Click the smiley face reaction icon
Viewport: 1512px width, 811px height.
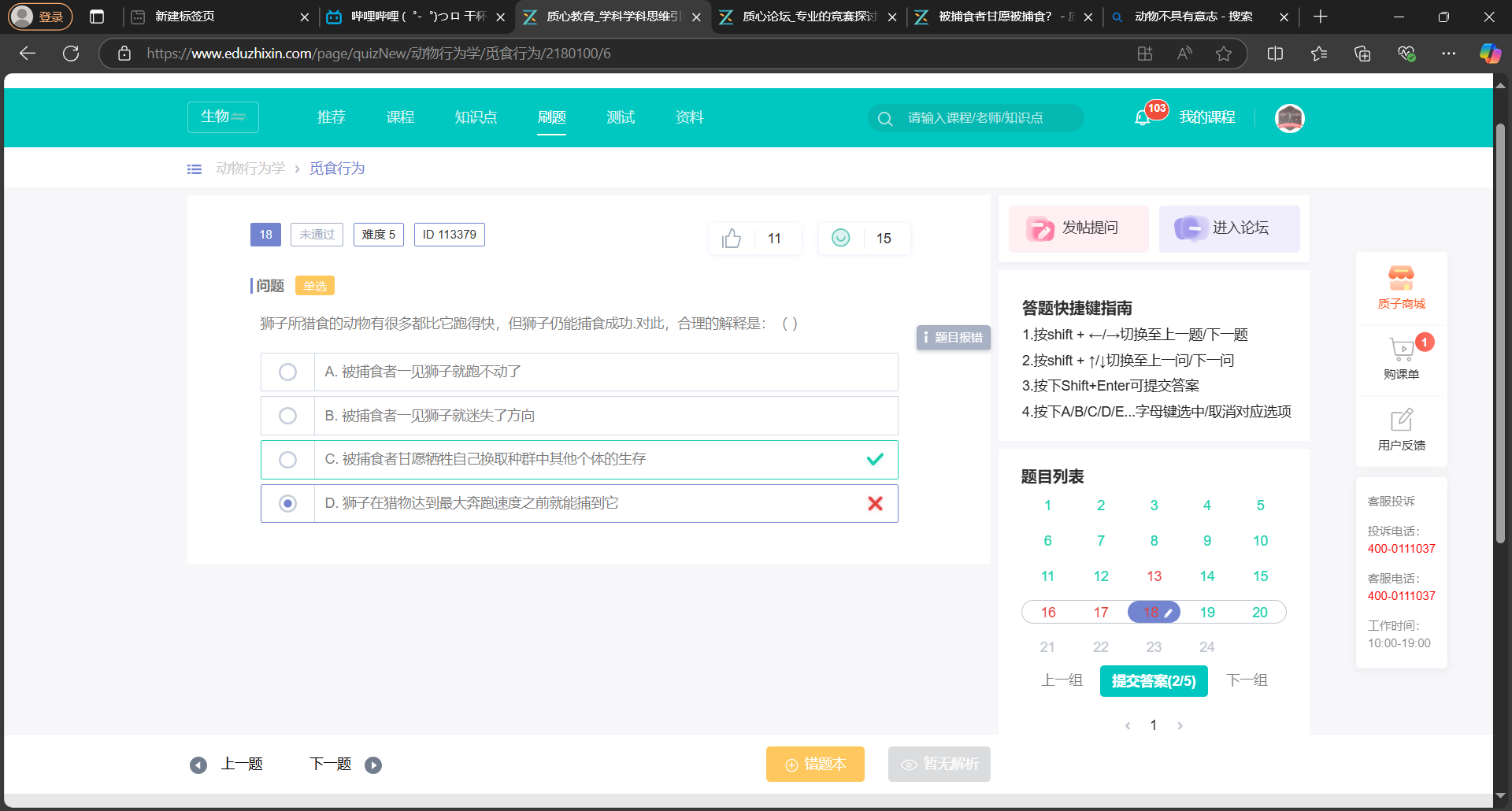[841, 238]
